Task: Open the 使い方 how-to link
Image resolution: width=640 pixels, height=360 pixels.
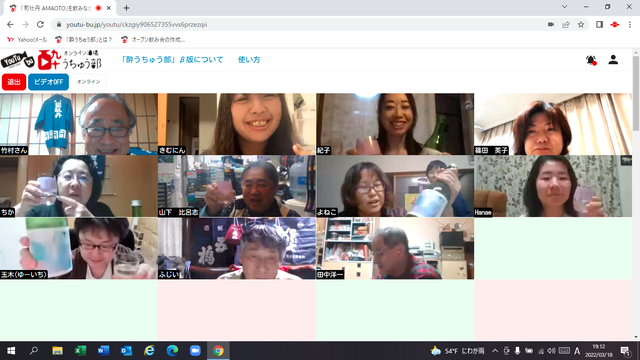Action: coord(249,60)
